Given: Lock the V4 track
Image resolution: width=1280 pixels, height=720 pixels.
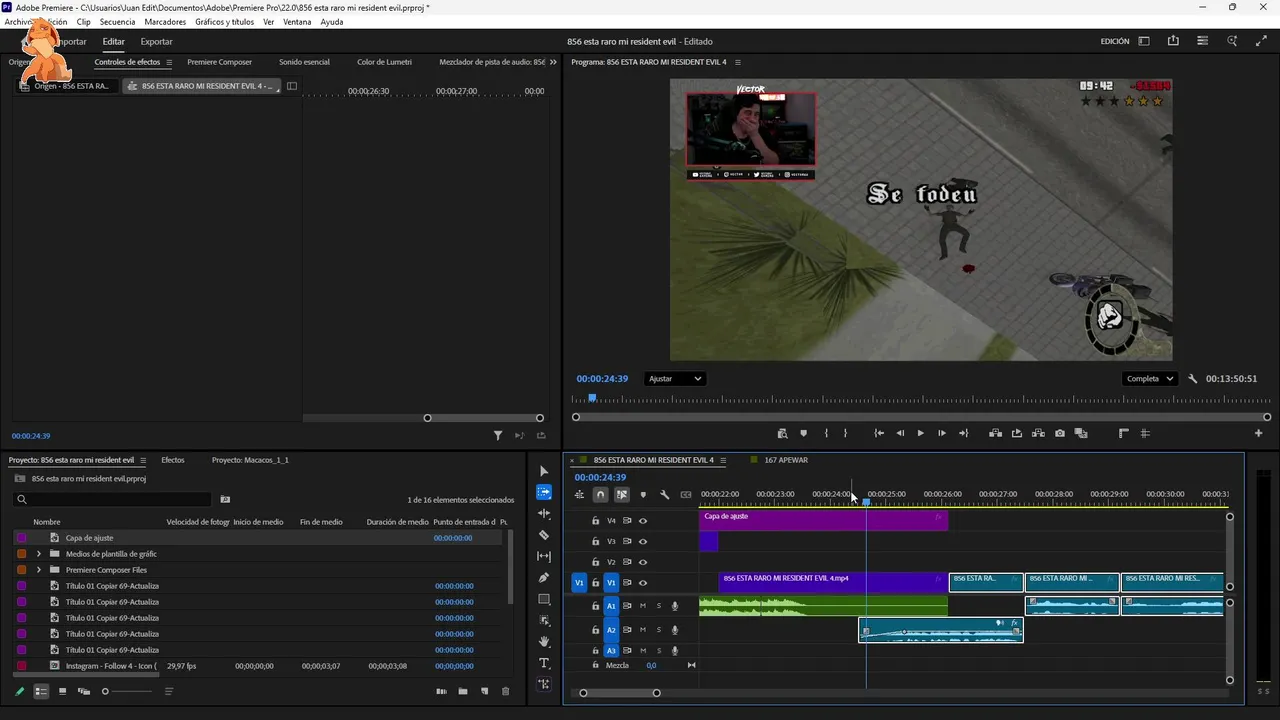Looking at the screenshot, I should [595, 521].
